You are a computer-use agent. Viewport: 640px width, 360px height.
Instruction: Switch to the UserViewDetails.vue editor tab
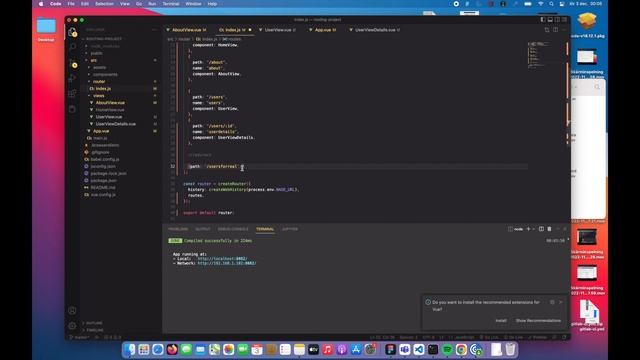(375, 30)
